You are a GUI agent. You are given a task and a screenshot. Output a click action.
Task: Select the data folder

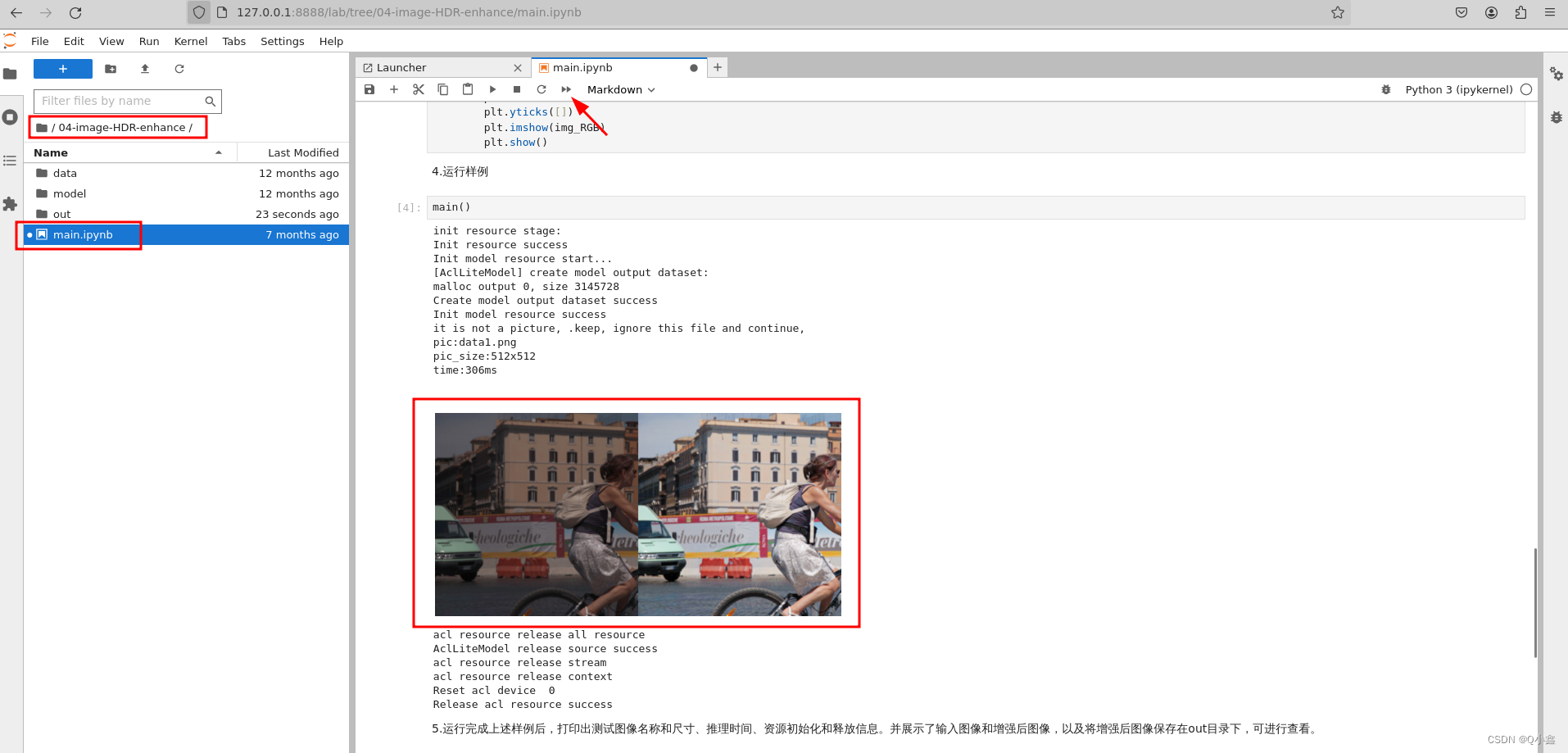(187, 174)
